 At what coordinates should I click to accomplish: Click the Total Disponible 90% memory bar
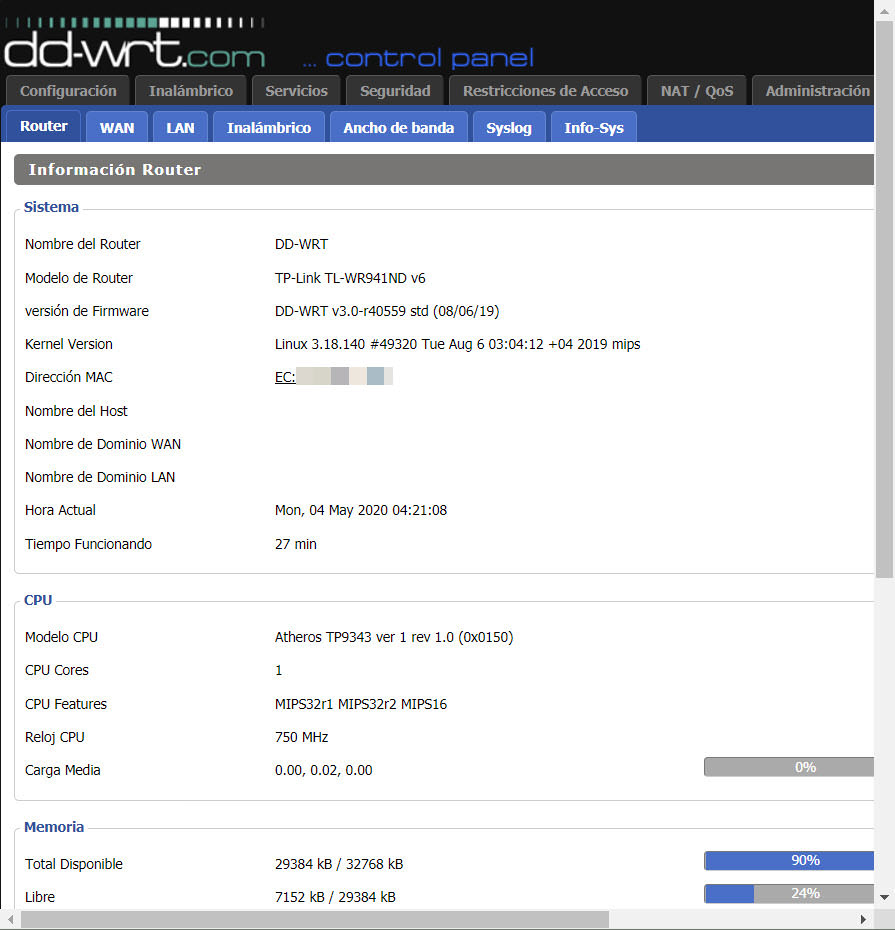click(789, 861)
